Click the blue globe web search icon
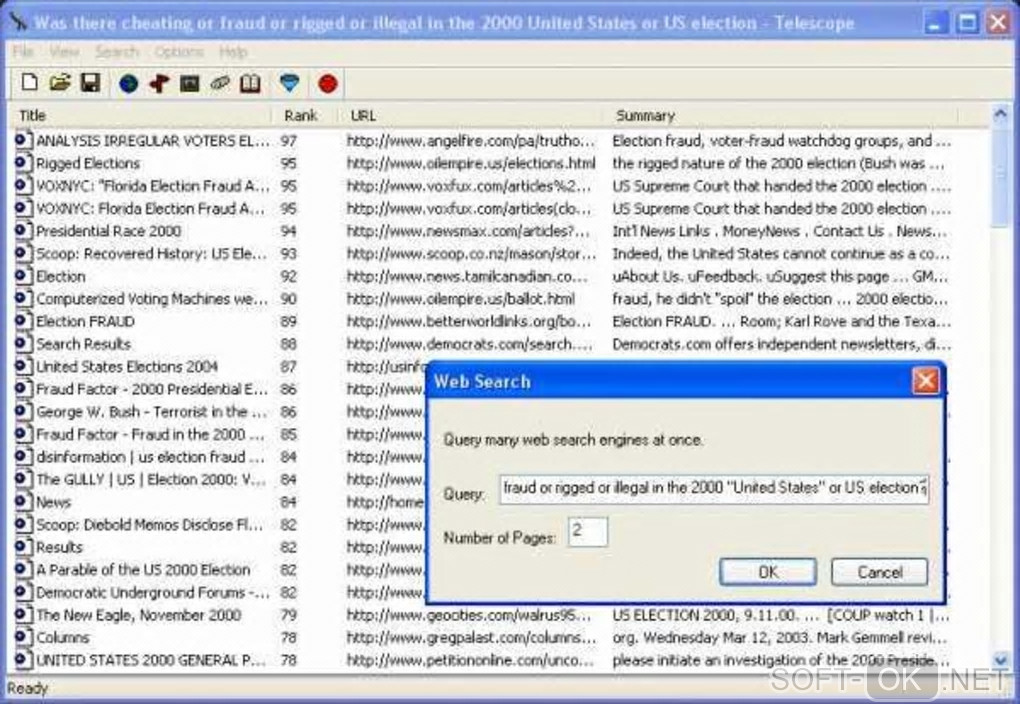 click(129, 83)
